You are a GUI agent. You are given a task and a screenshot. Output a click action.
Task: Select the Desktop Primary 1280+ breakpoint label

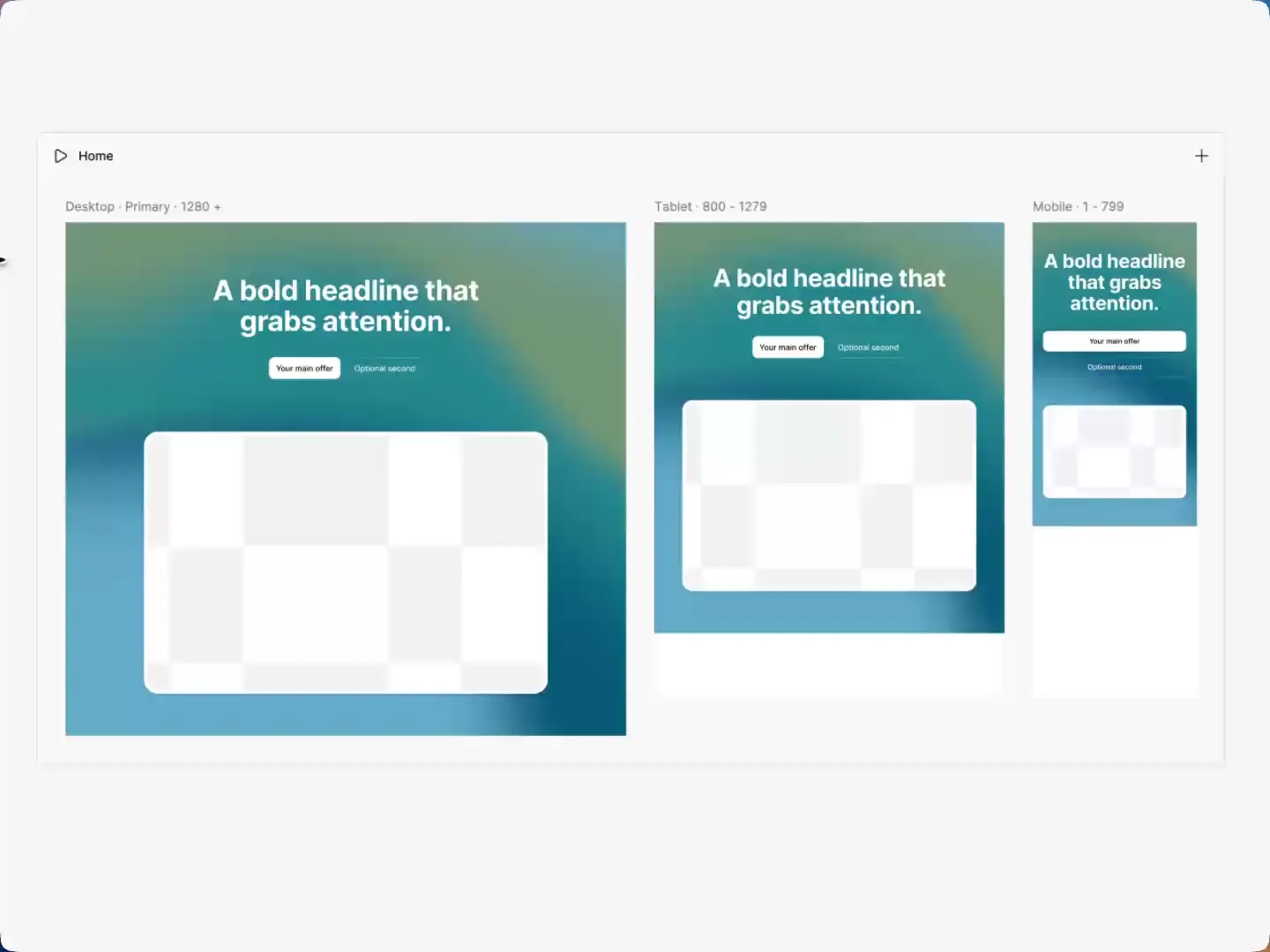point(143,206)
